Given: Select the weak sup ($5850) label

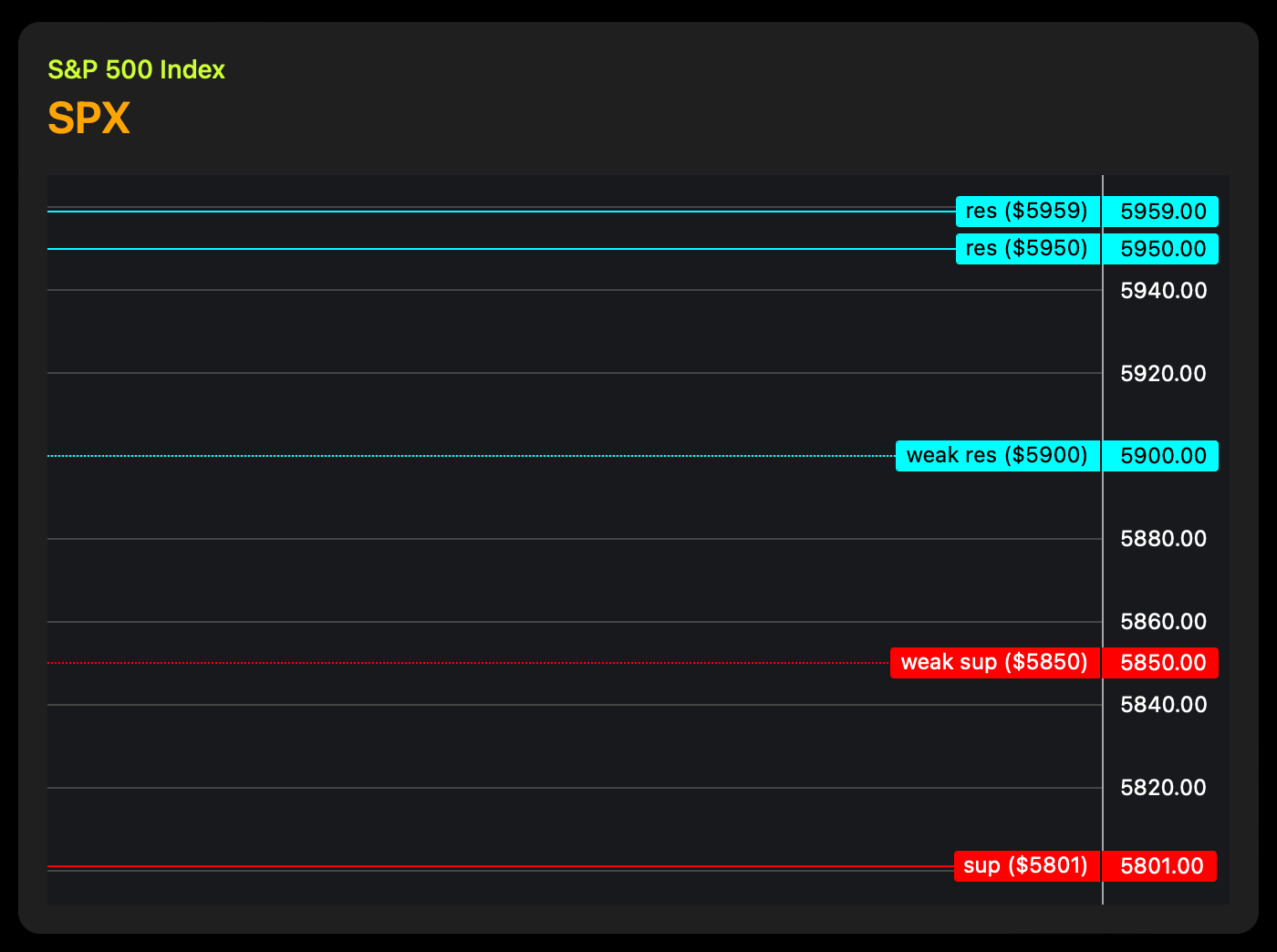Looking at the screenshot, I should click(995, 663).
